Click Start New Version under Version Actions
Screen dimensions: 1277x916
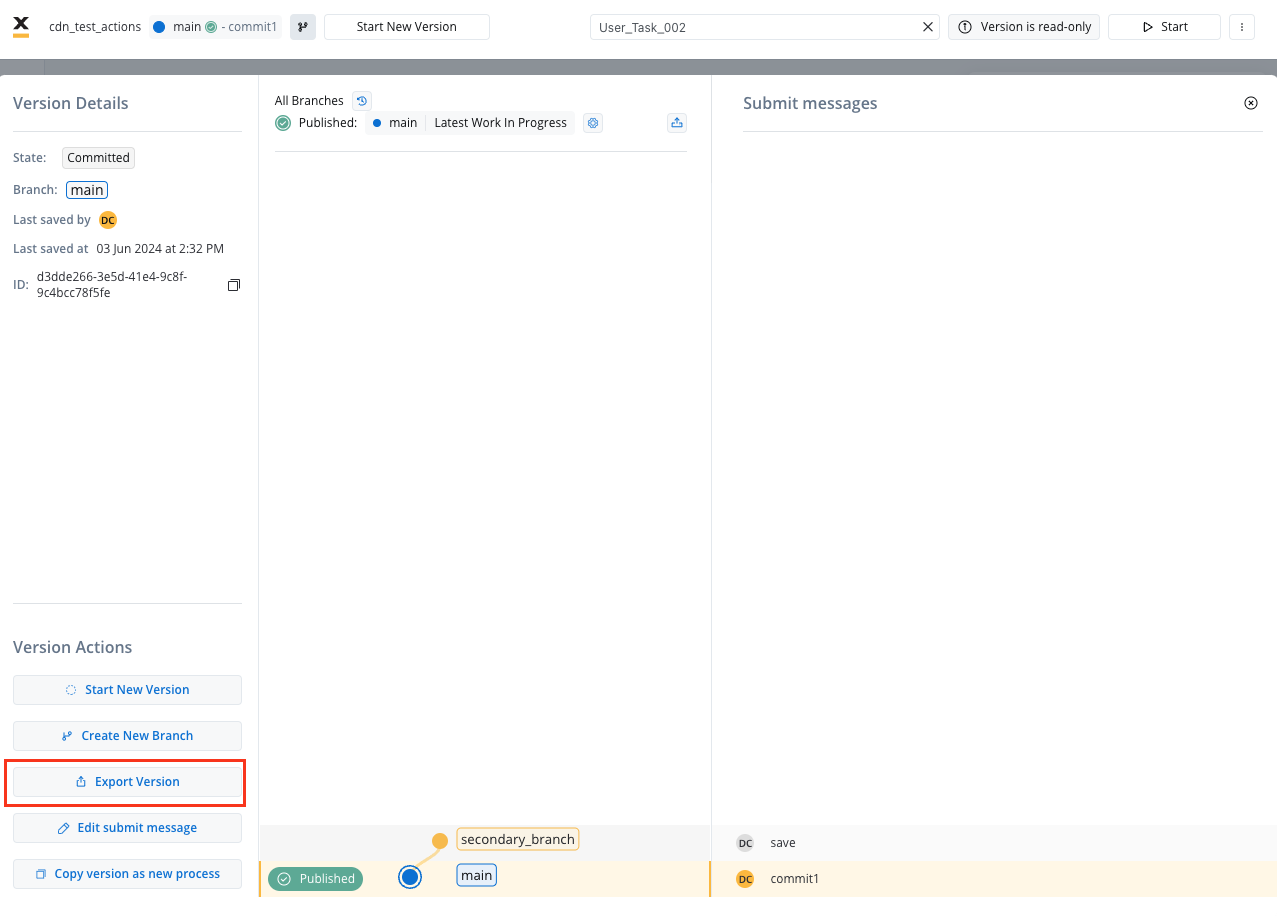127,690
